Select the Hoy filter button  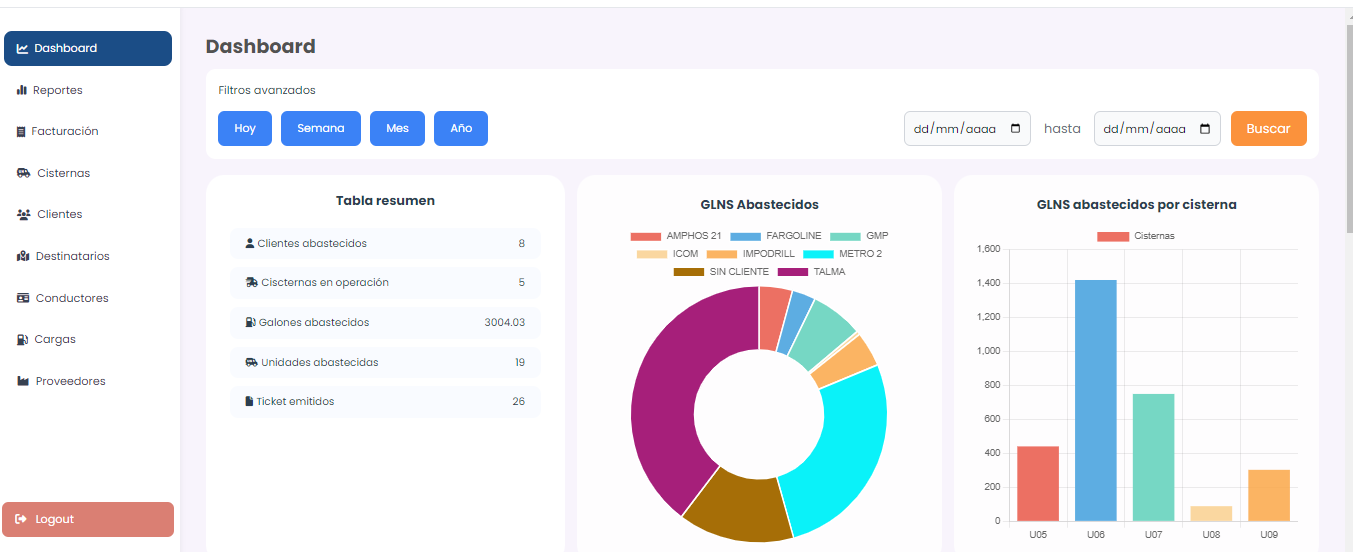(245, 128)
